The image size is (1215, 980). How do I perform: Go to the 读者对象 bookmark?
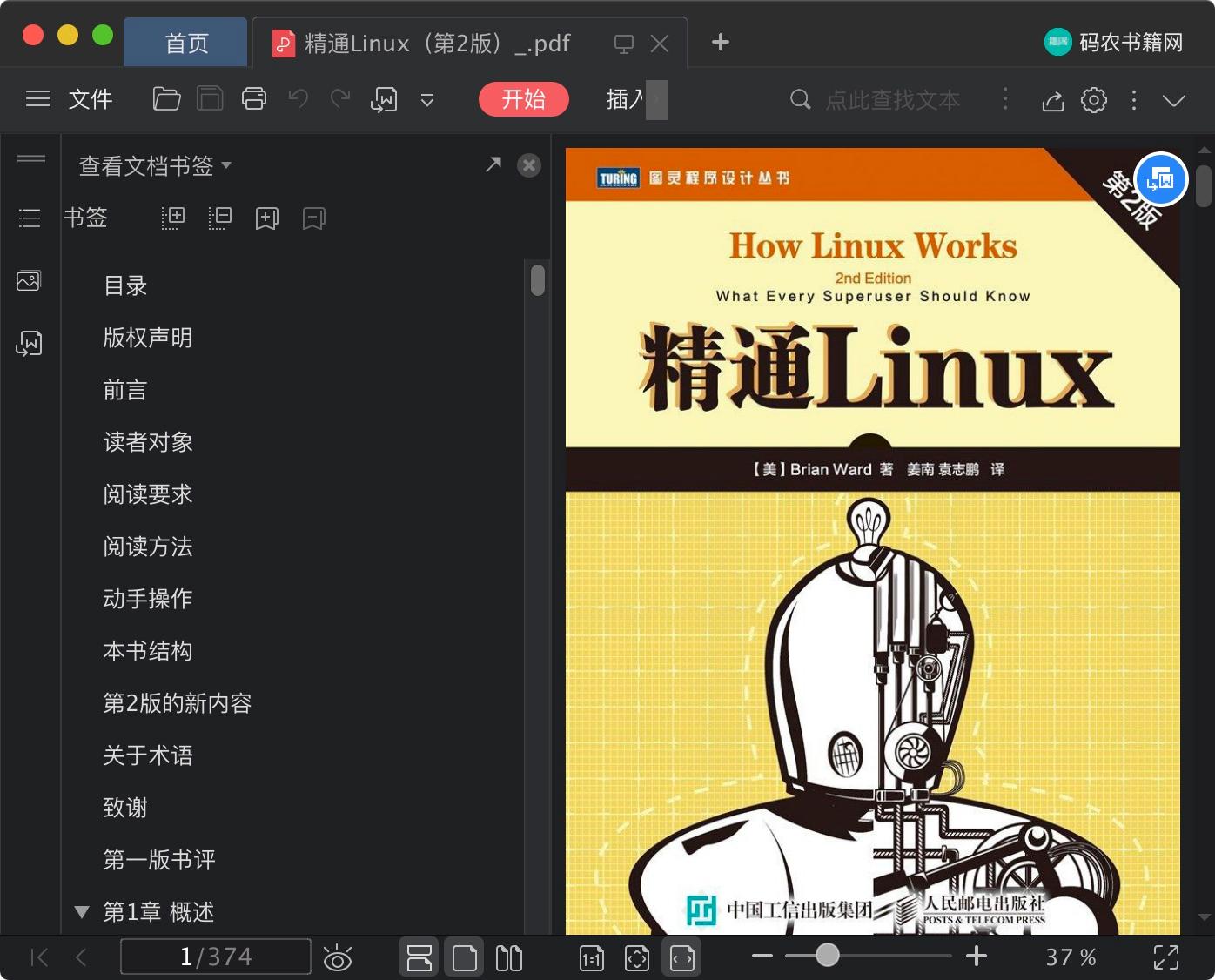click(148, 442)
